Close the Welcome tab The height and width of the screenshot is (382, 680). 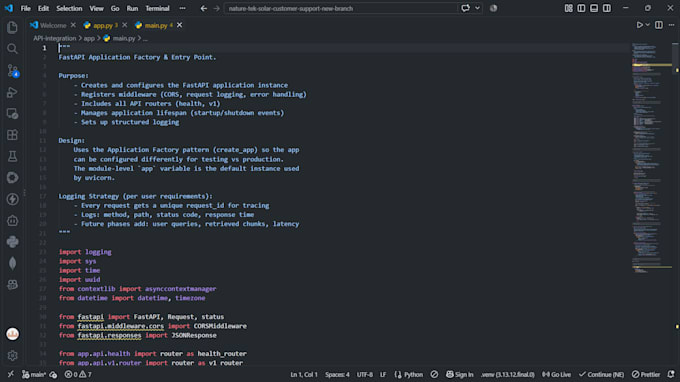[73, 25]
